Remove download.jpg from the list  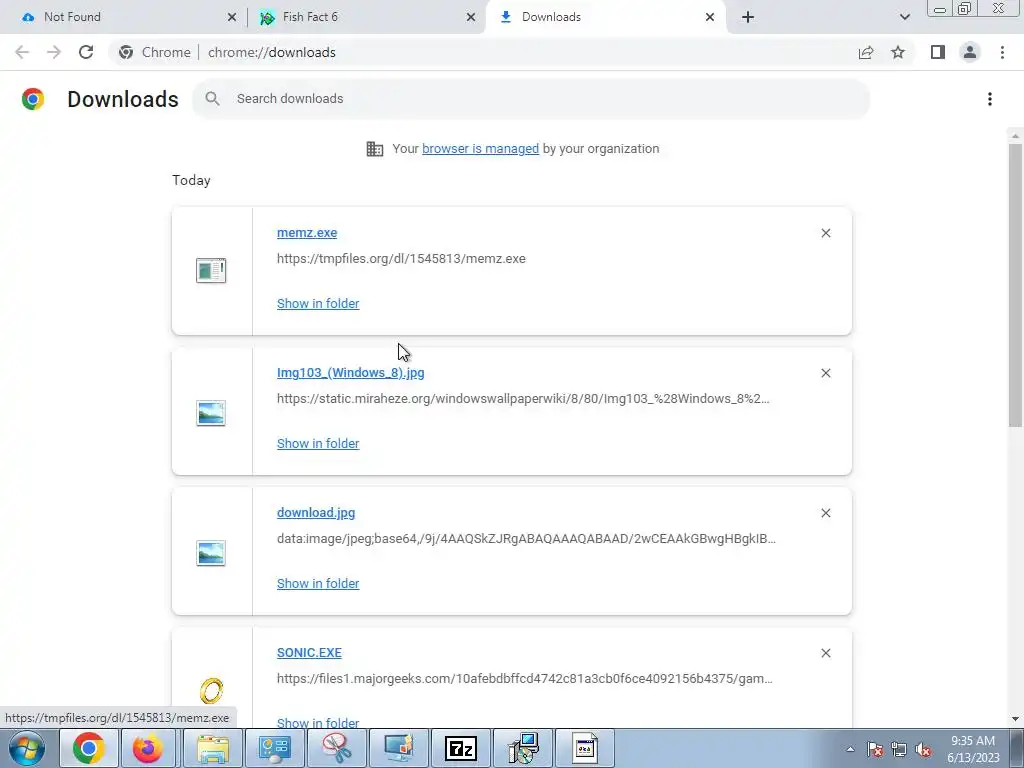[825, 513]
